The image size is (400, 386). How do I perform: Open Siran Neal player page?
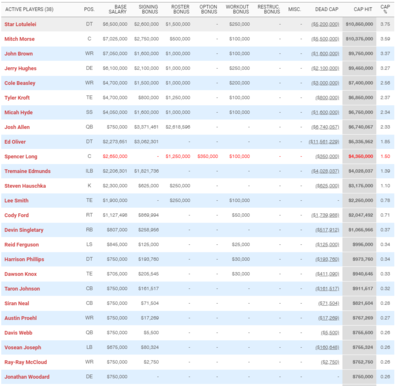pyautogui.click(x=17, y=303)
